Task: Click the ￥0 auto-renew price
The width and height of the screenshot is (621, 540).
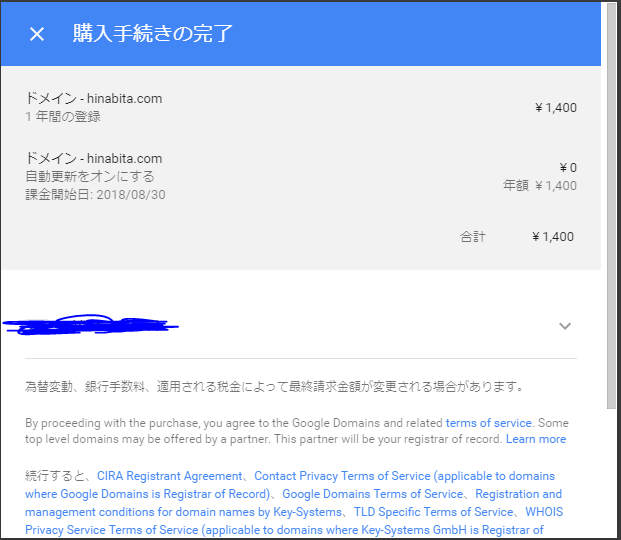Action: 568,168
